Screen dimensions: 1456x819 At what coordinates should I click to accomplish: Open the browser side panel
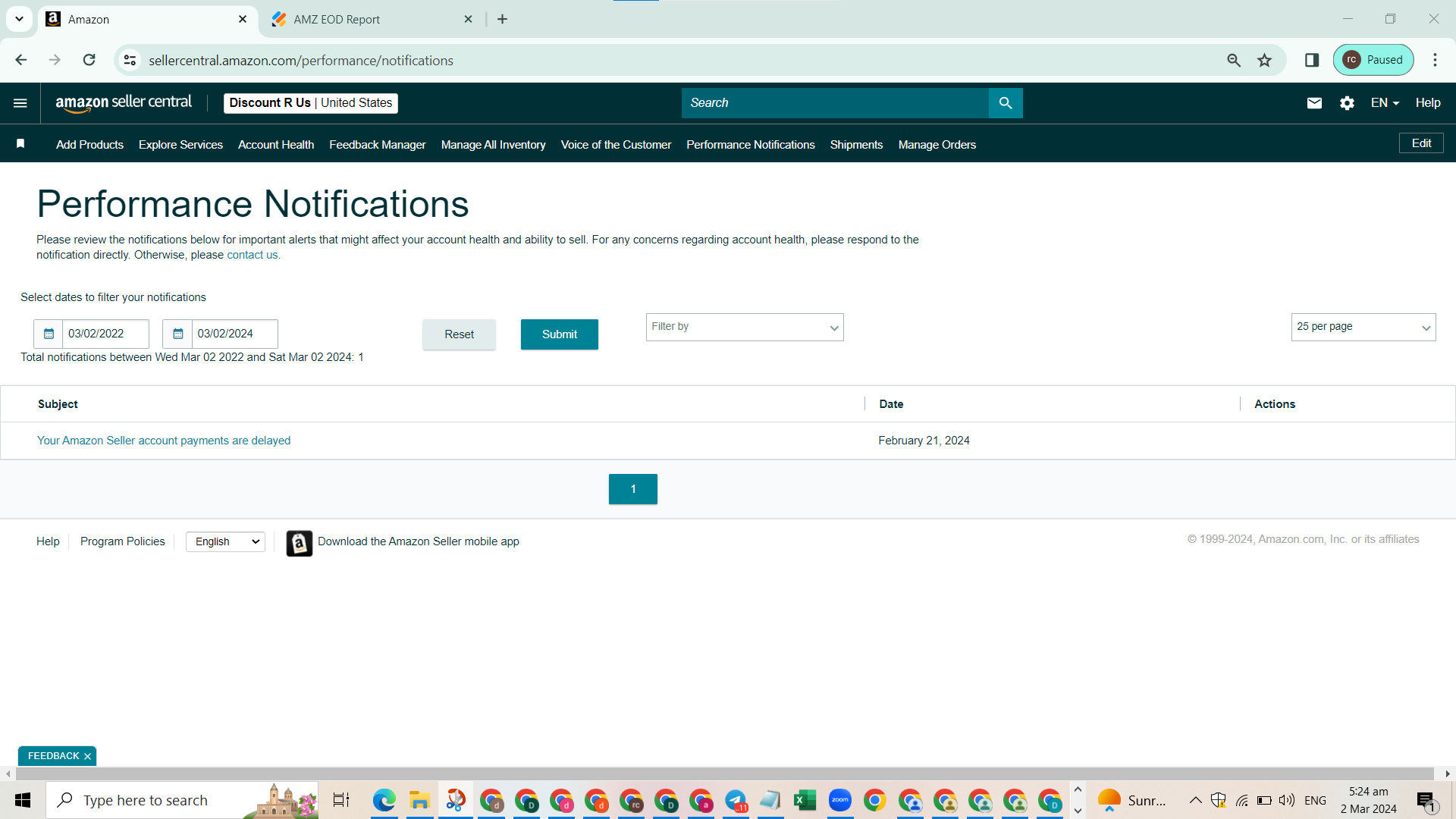[1312, 60]
